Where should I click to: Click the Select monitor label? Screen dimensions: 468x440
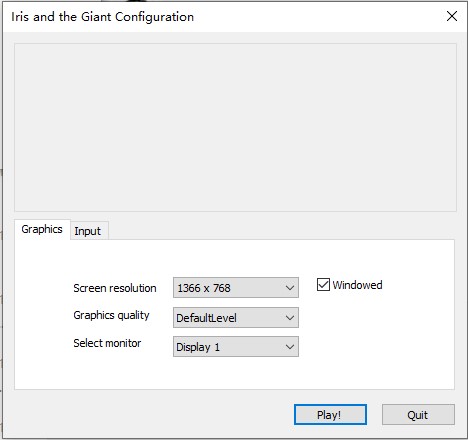tap(107, 343)
